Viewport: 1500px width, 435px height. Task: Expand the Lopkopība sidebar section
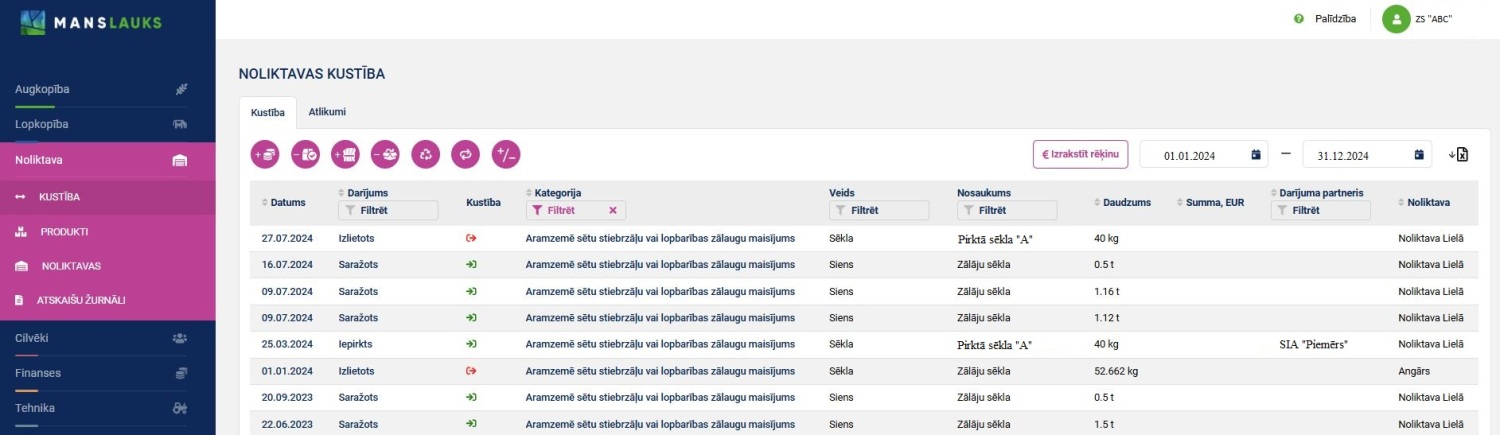point(42,124)
